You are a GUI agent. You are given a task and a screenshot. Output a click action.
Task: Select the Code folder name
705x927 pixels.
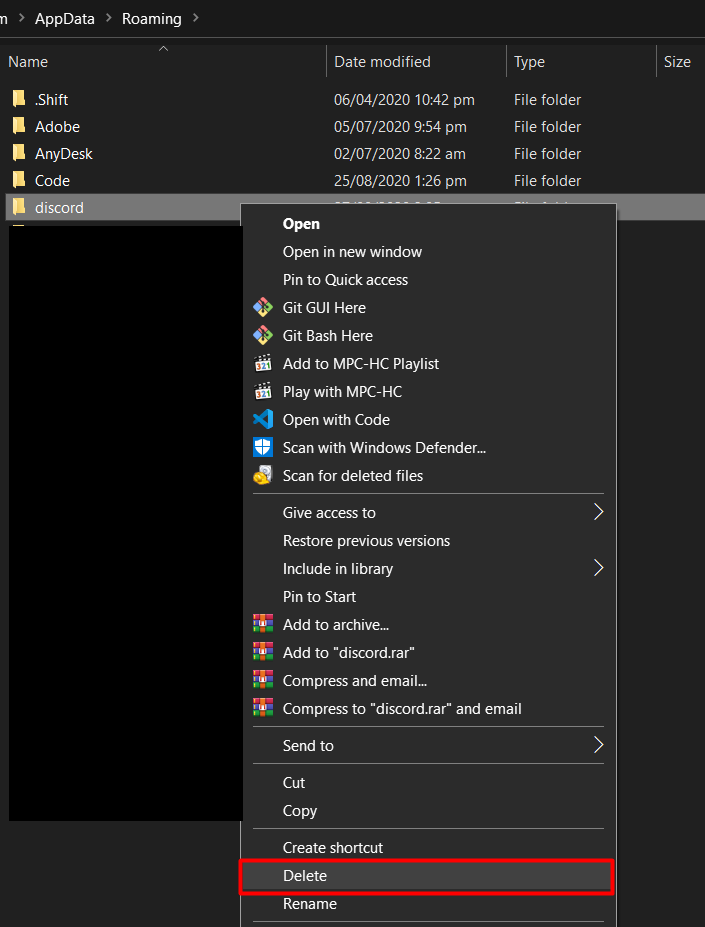point(52,180)
